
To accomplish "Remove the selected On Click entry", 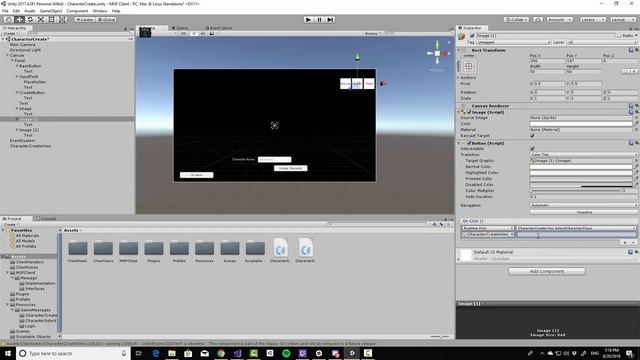I will click(x=633, y=242).
